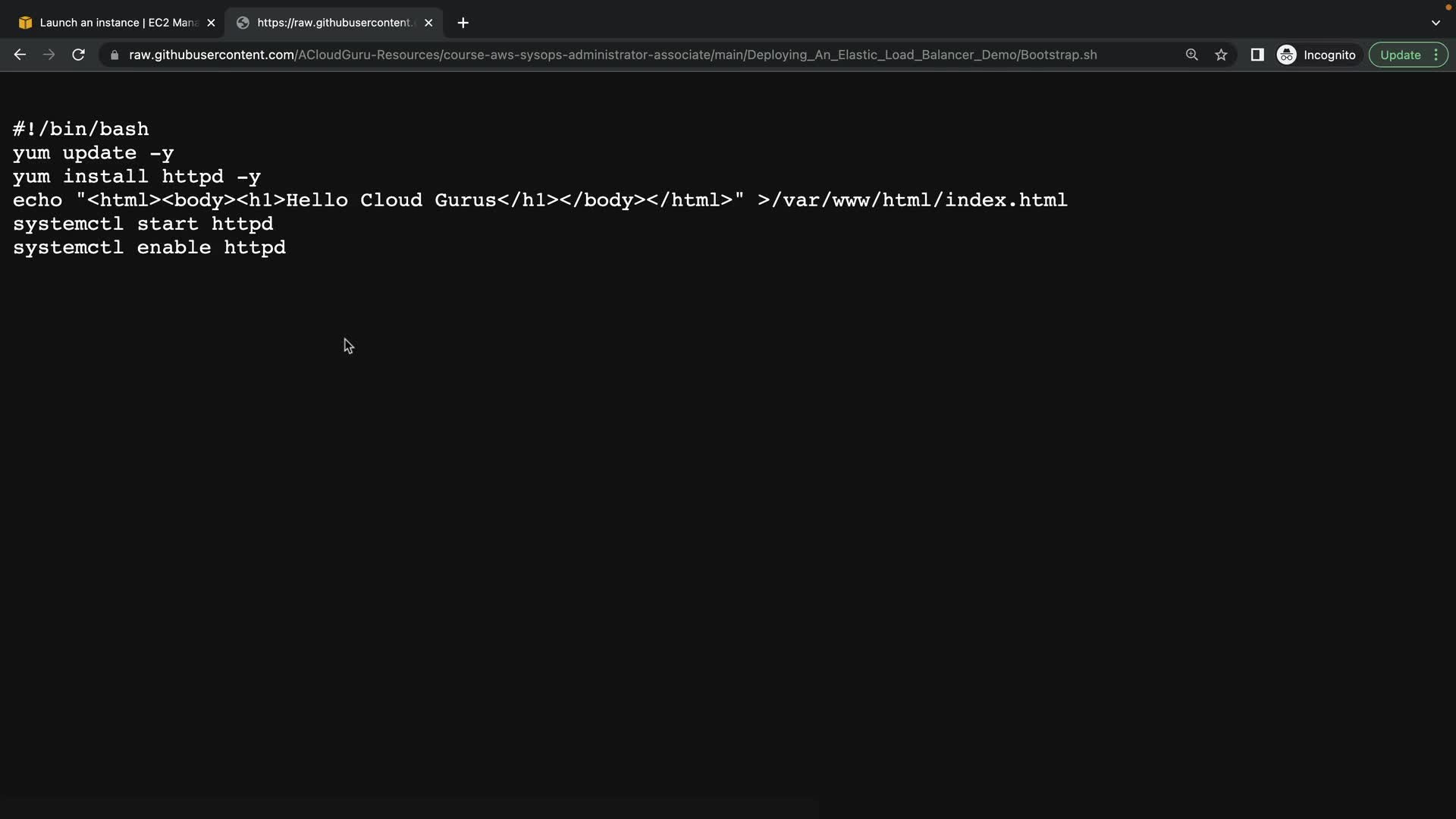The width and height of the screenshot is (1456, 819).
Task: Click the browser back arrow
Action: (20, 55)
